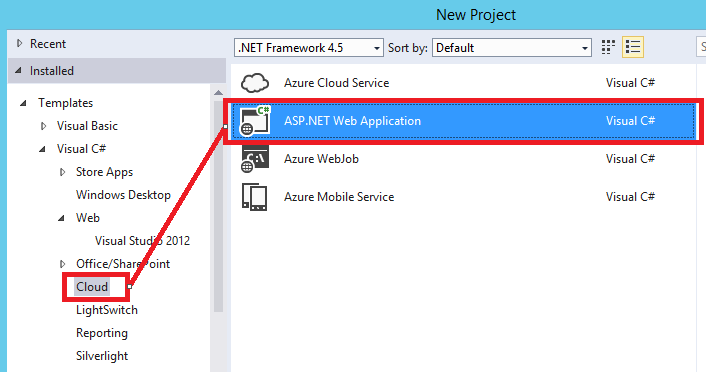This screenshot has height=372, width=706.
Task: Select Windows Desktop template category
Action: pos(123,195)
